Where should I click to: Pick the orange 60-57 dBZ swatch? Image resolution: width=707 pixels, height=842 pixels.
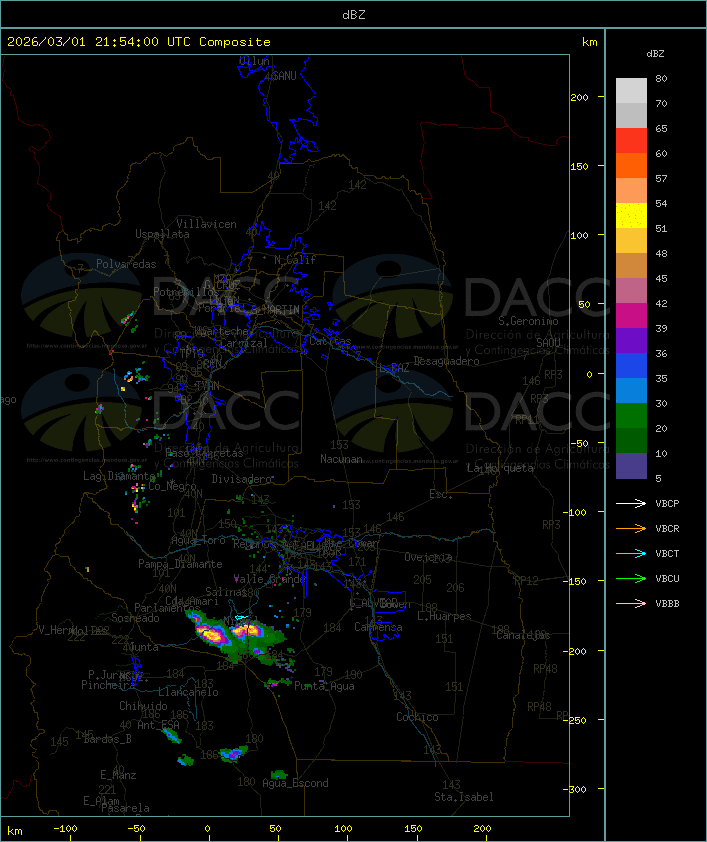pyautogui.click(x=631, y=165)
